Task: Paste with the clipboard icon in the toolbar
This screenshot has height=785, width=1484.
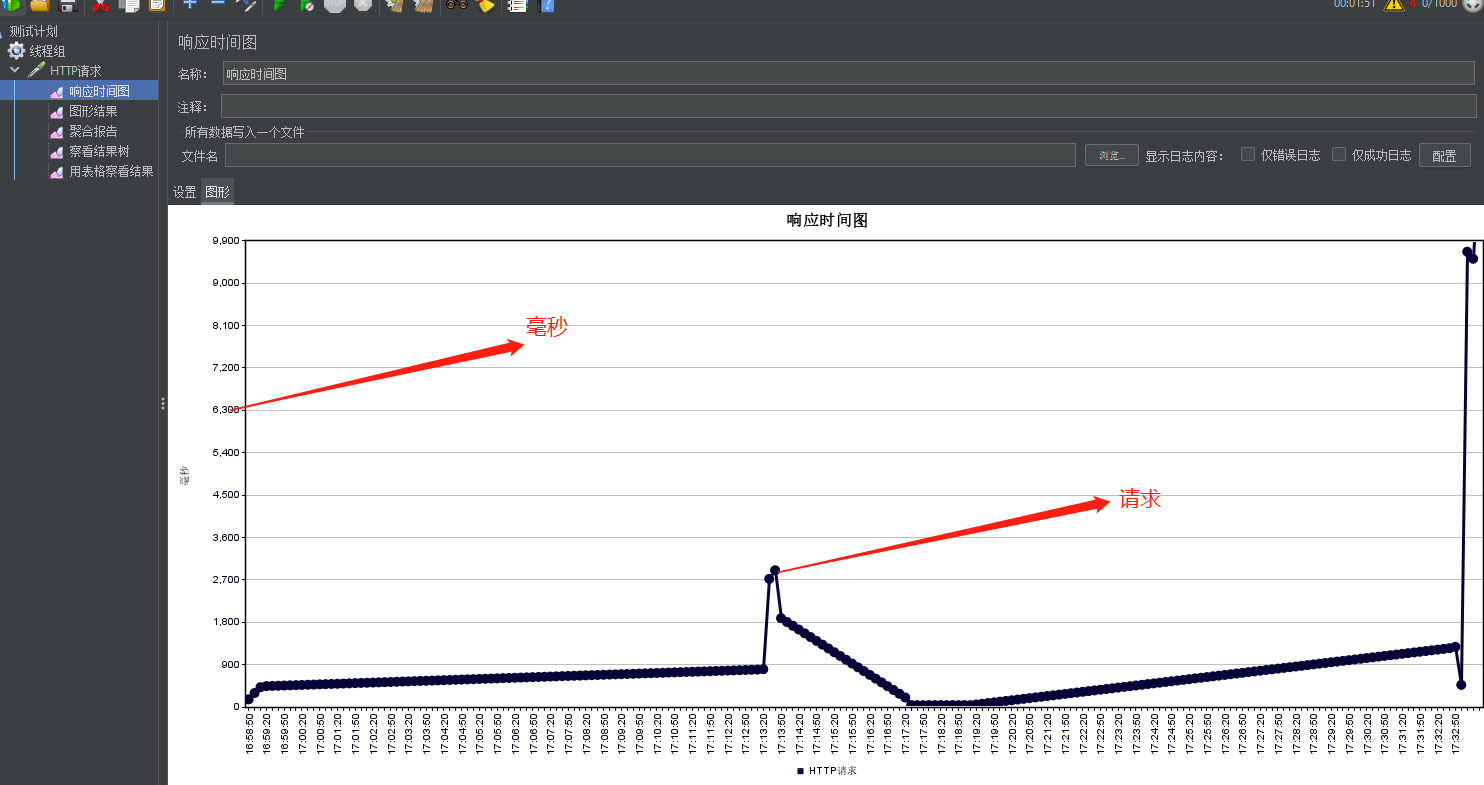Action: click(x=157, y=5)
